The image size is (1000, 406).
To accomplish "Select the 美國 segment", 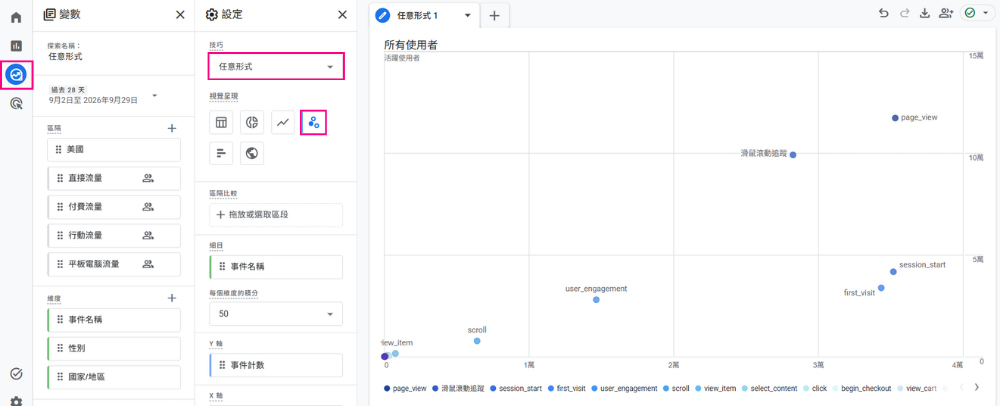I will click(114, 150).
